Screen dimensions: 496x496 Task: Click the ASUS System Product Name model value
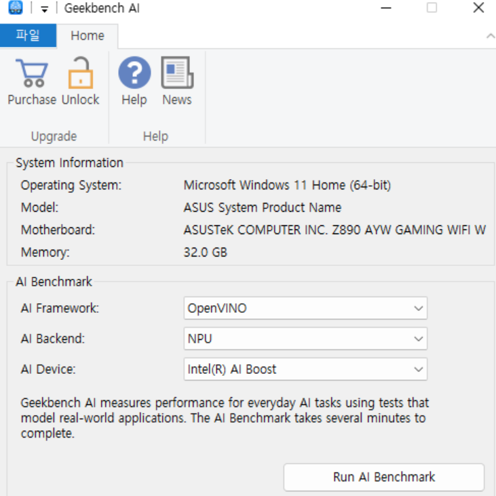(262, 207)
